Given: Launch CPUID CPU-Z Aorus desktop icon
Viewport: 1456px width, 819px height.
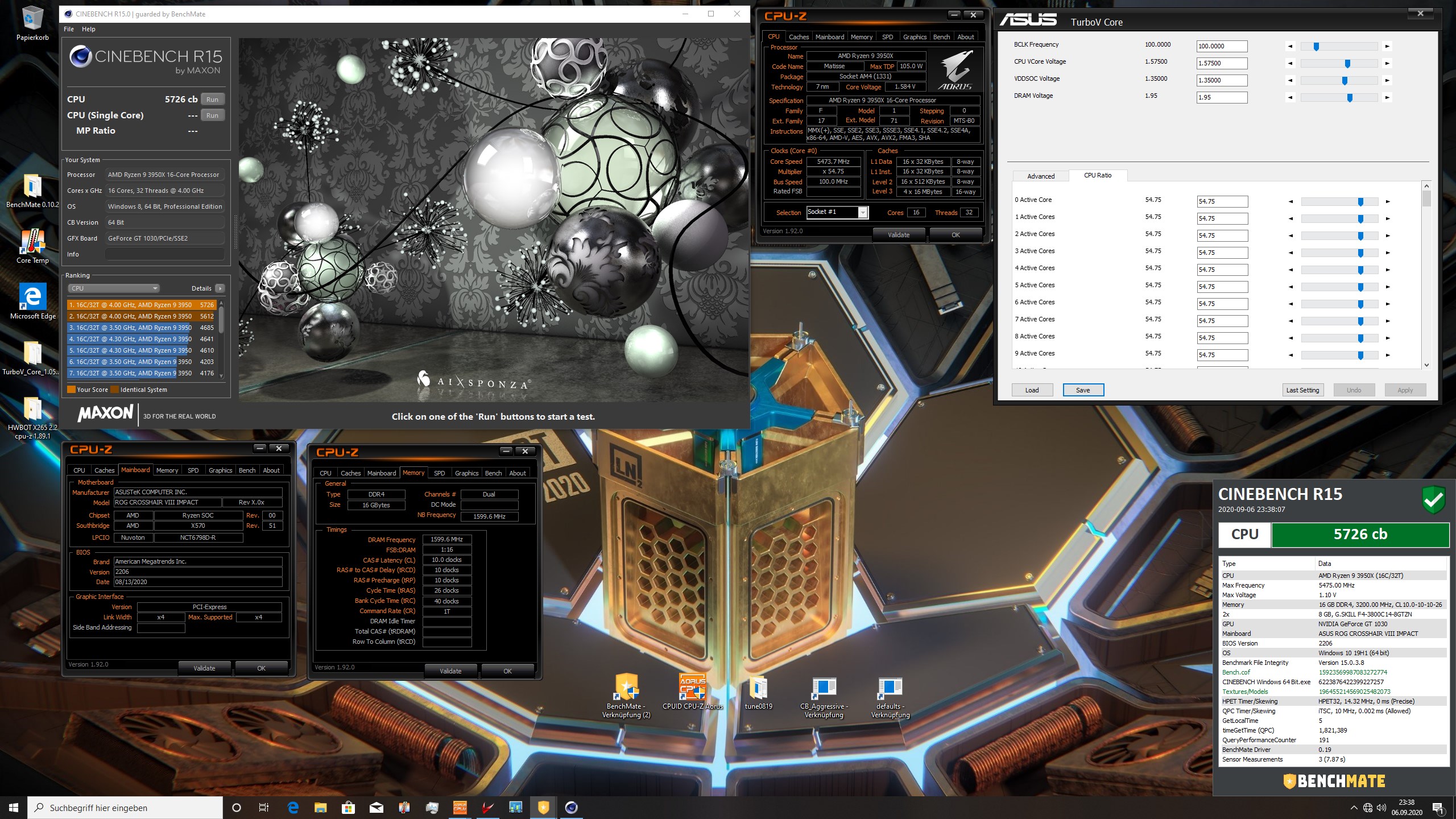Looking at the screenshot, I should tap(692, 692).
